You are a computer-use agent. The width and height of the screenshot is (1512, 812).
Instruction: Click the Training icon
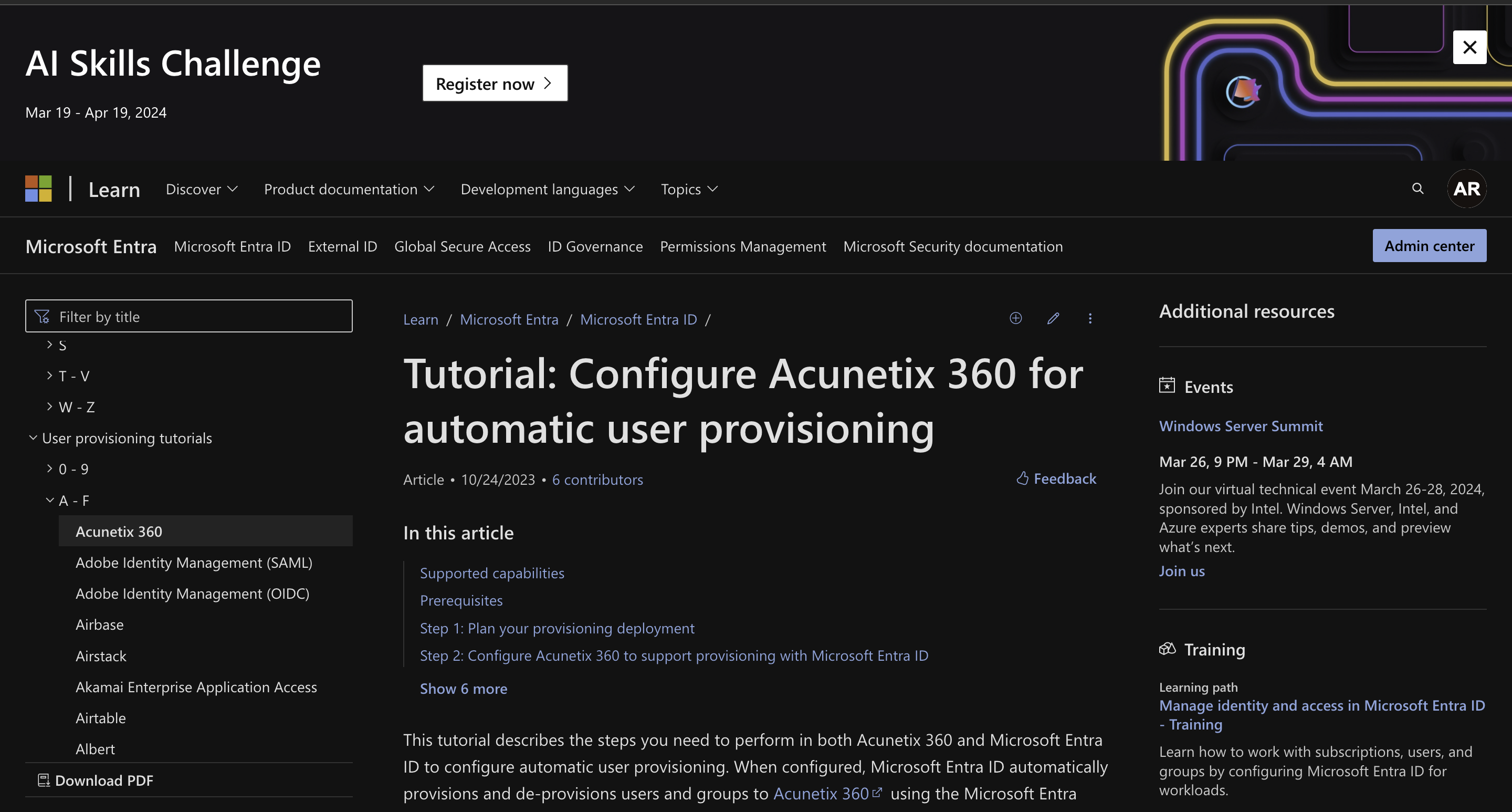pyautogui.click(x=1168, y=649)
